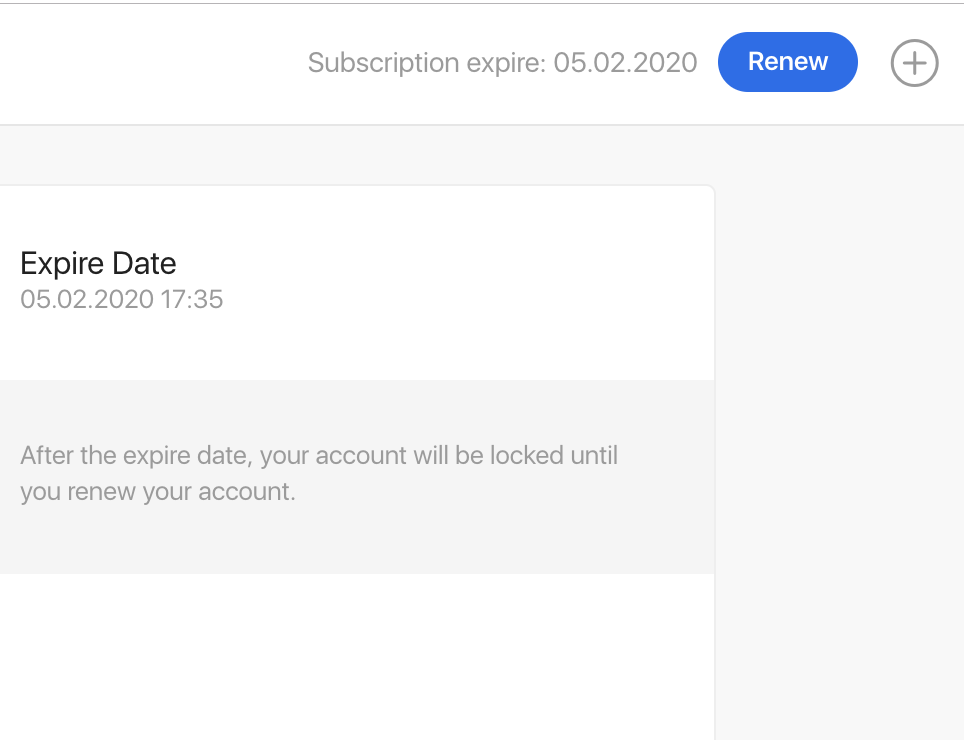Click the word 'Subscription' in the top bar
The height and width of the screenshot is (740, 964).
(383, 63)
